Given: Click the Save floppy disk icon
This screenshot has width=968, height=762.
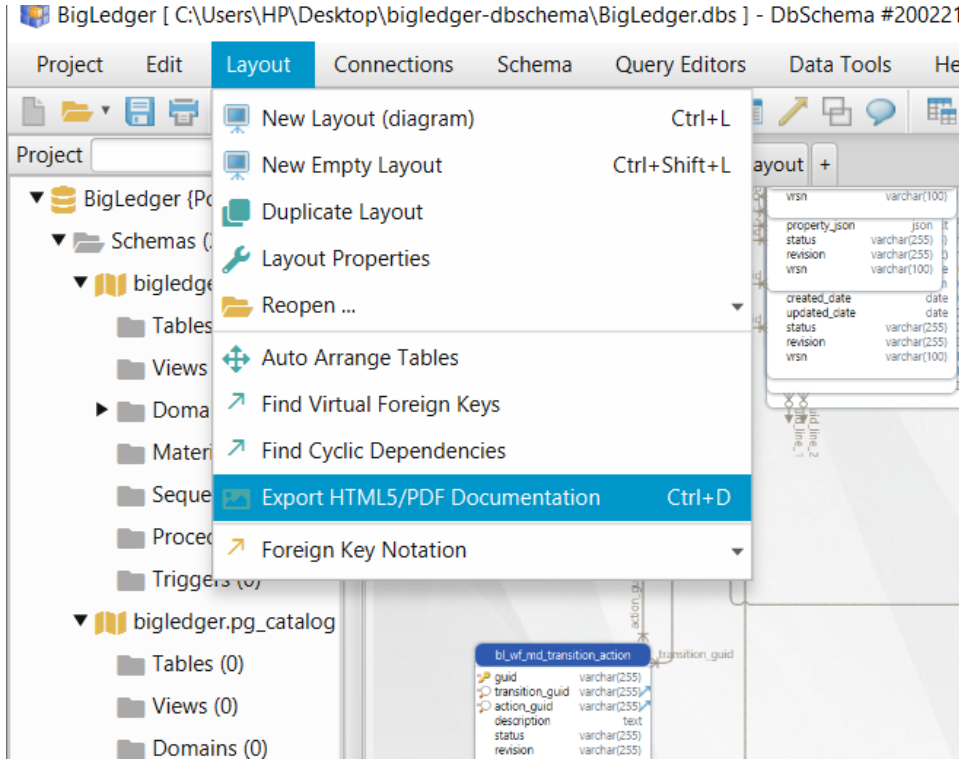Looking at the screenshot, I should pos(140,112).
